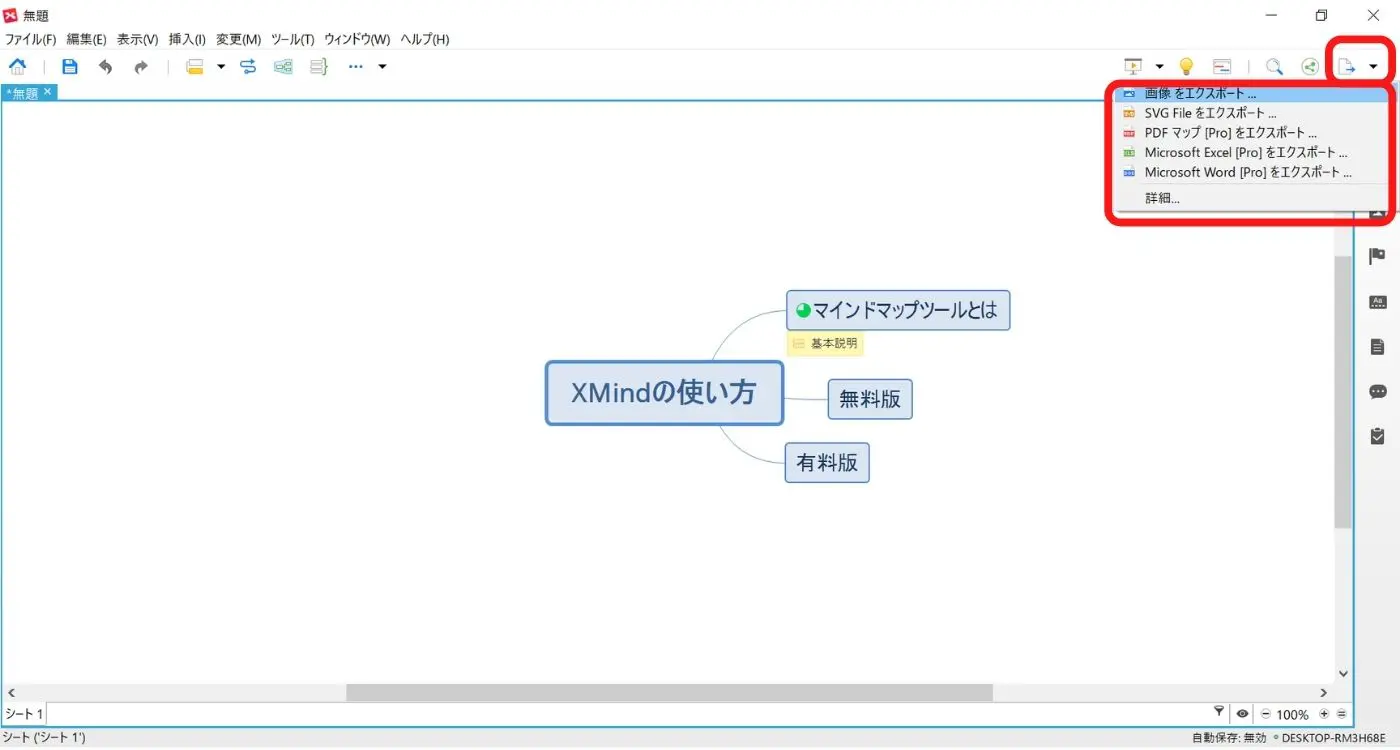Open the ファイル(F) menu
This screenshot has width=1400, height=750.
tap(31, 40)
